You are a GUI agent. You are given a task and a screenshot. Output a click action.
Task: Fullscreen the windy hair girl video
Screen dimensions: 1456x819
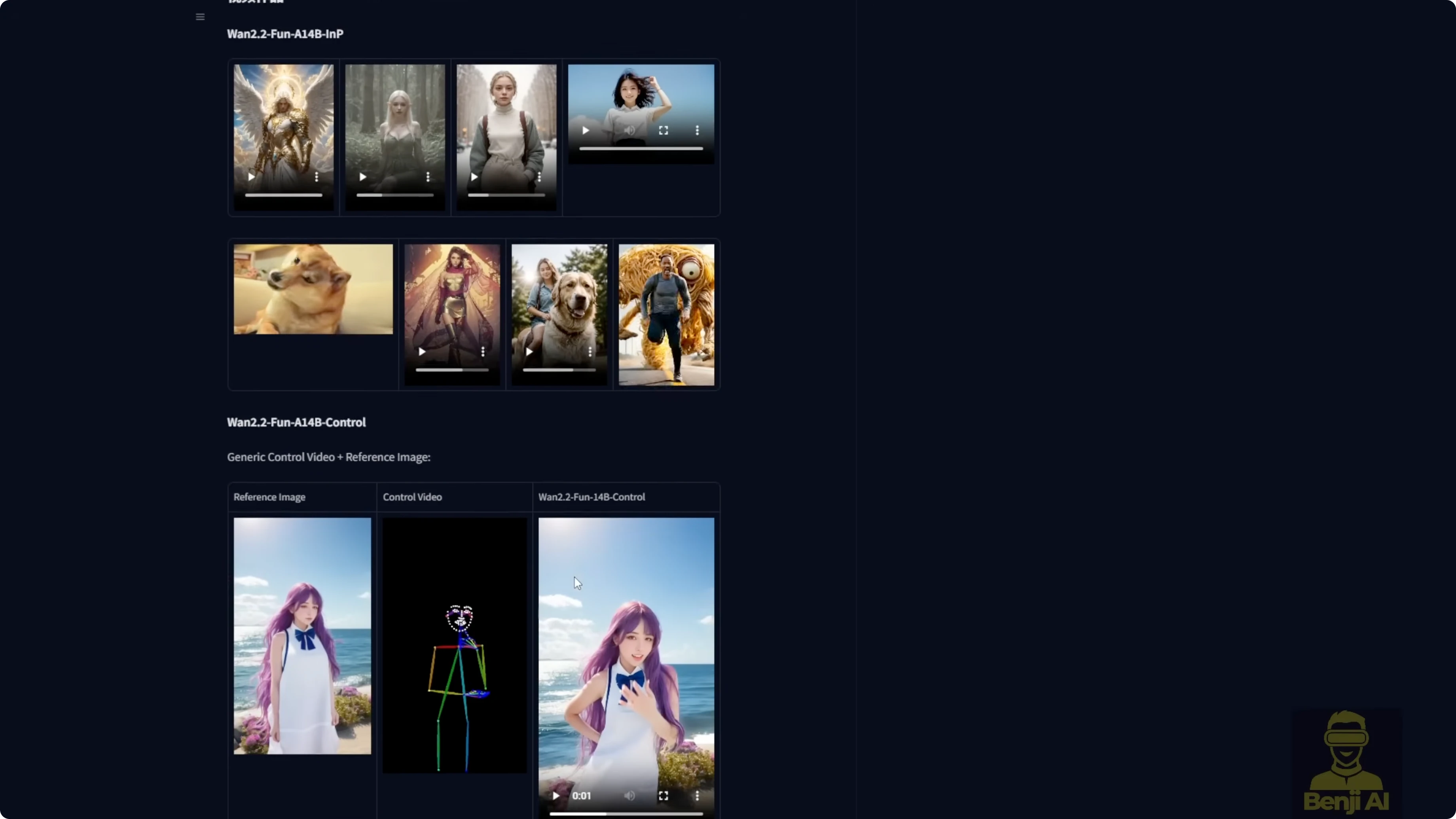[663, 131]
